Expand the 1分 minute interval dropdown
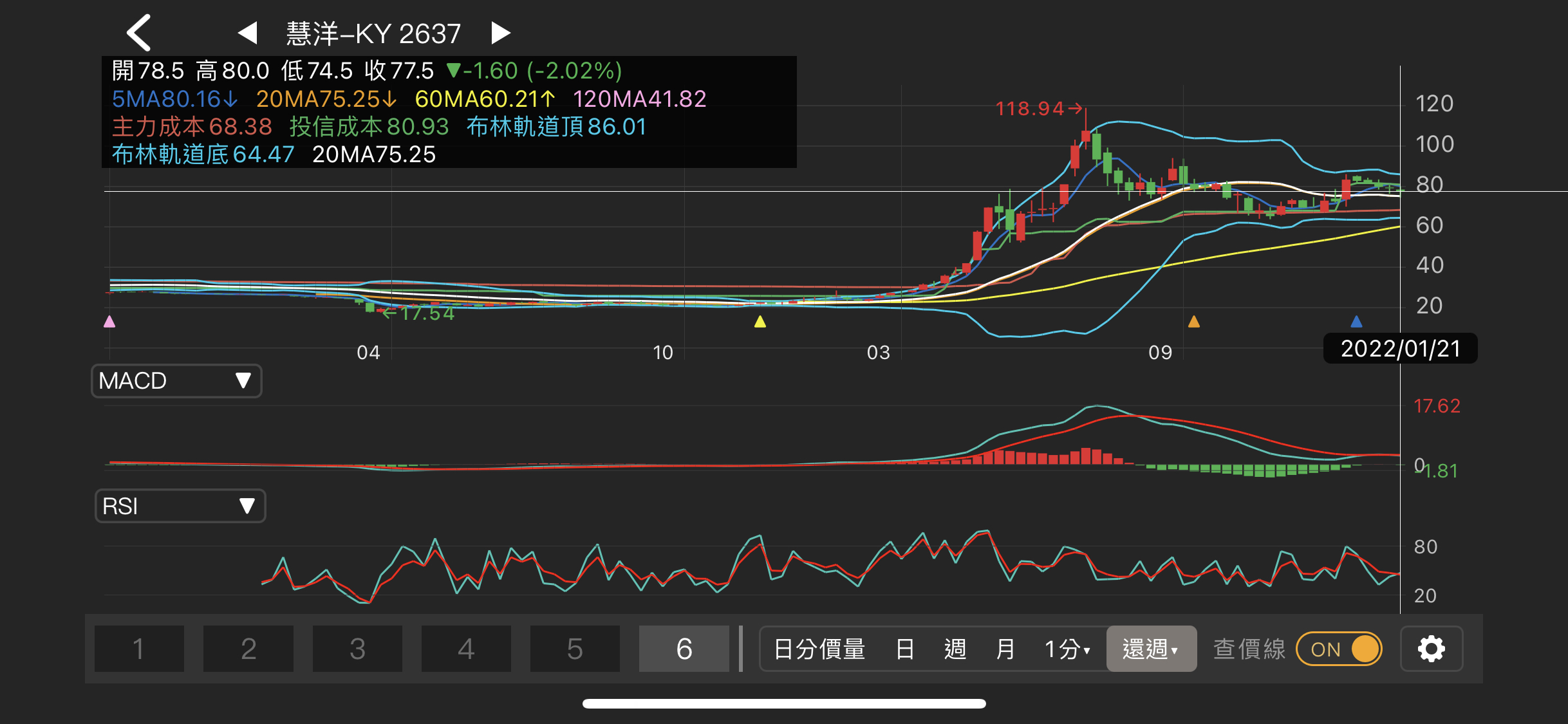 tap(1067, 649)
